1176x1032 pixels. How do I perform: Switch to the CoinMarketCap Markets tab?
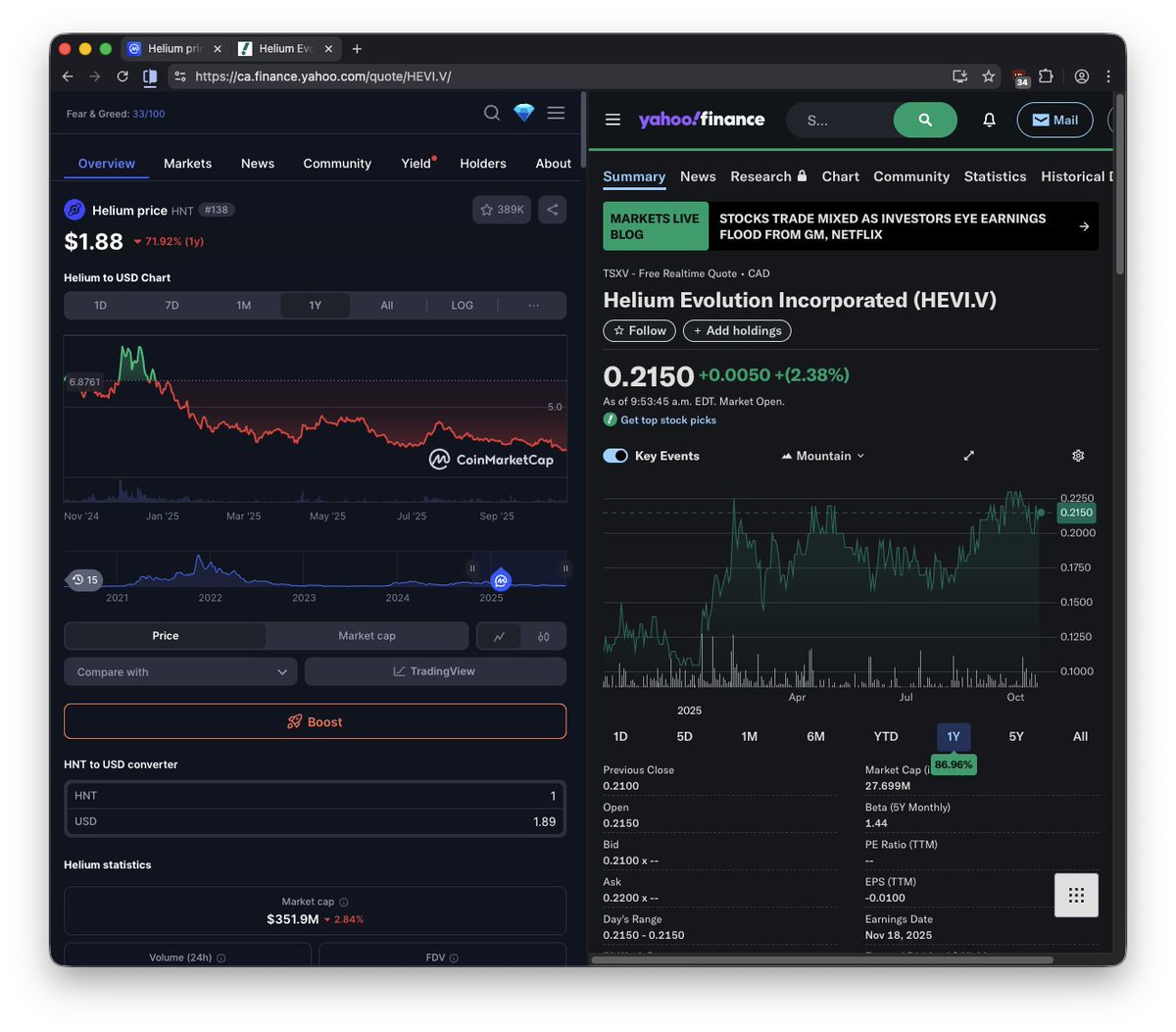[187, 164]
